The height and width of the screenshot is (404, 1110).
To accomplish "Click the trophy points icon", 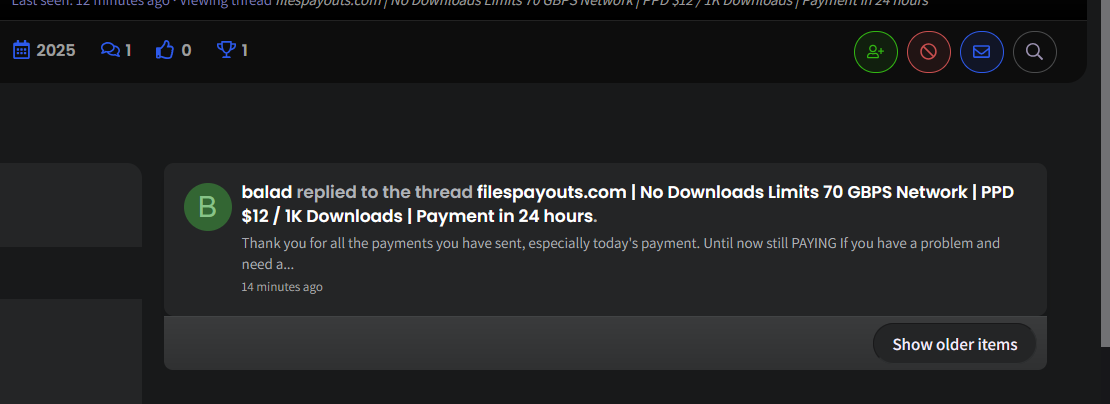I will pyautogui.click(x=226, y=50).
